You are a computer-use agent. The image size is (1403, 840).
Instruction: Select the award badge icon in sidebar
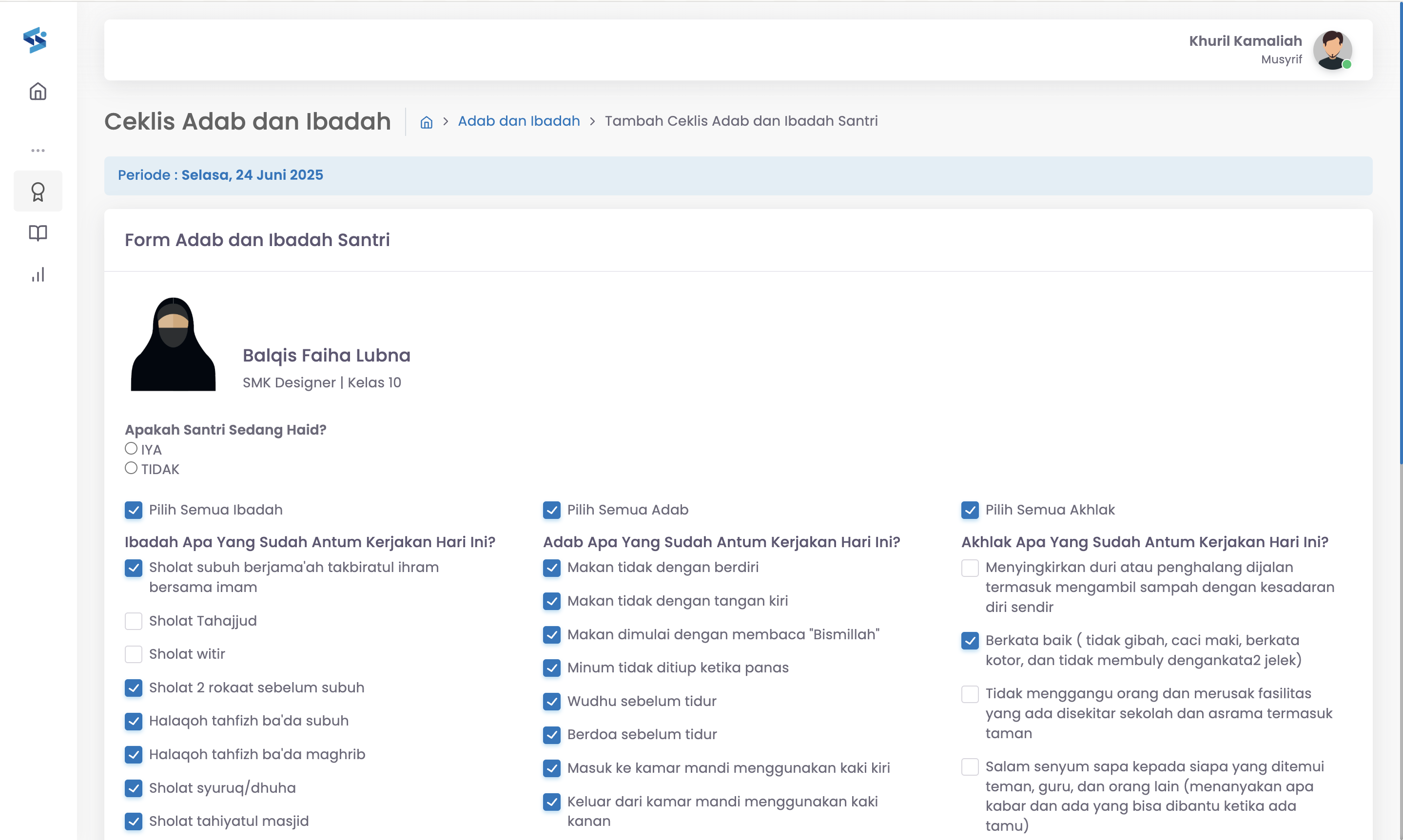(38, 191)
